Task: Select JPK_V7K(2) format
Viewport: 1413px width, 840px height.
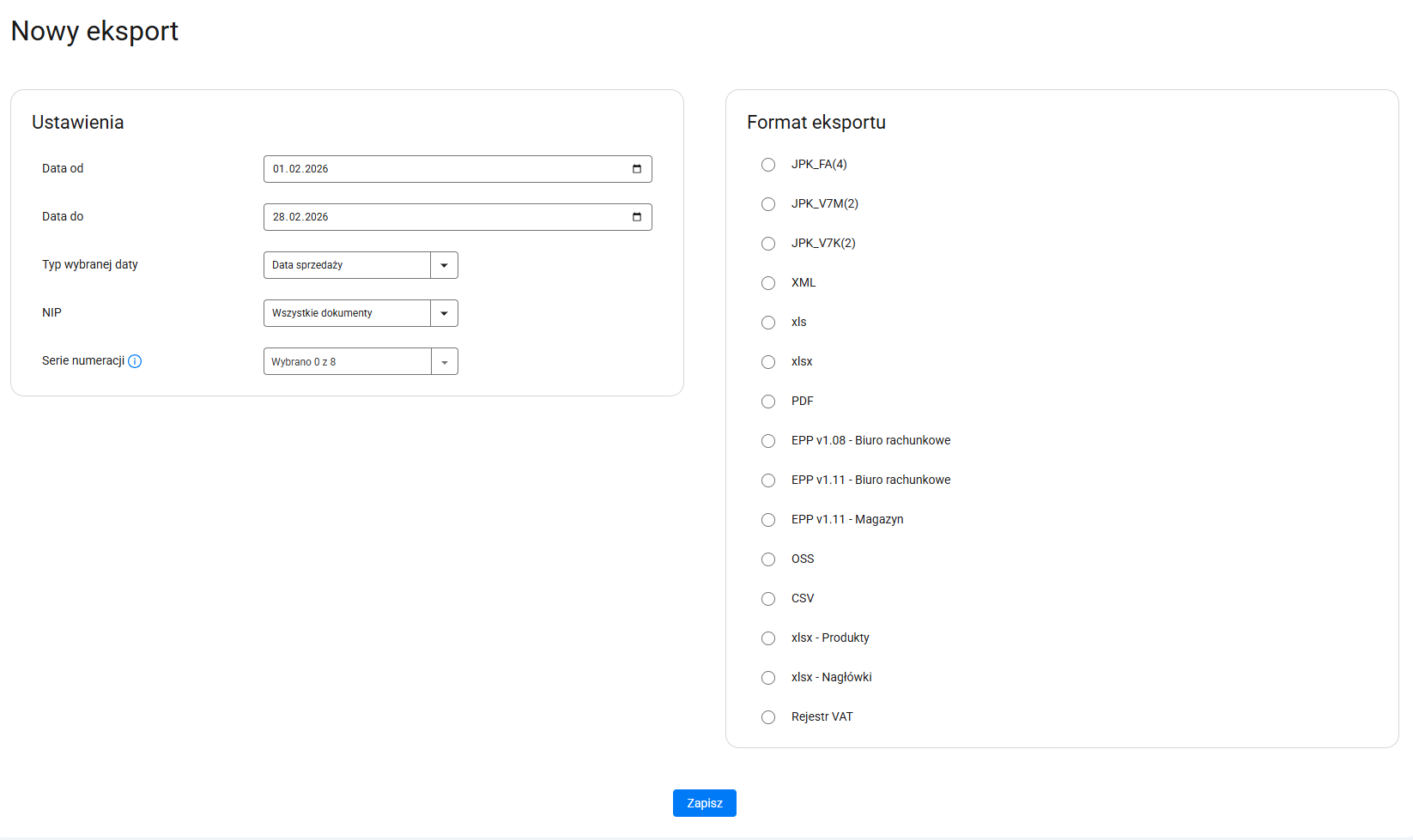Action: 768,244
